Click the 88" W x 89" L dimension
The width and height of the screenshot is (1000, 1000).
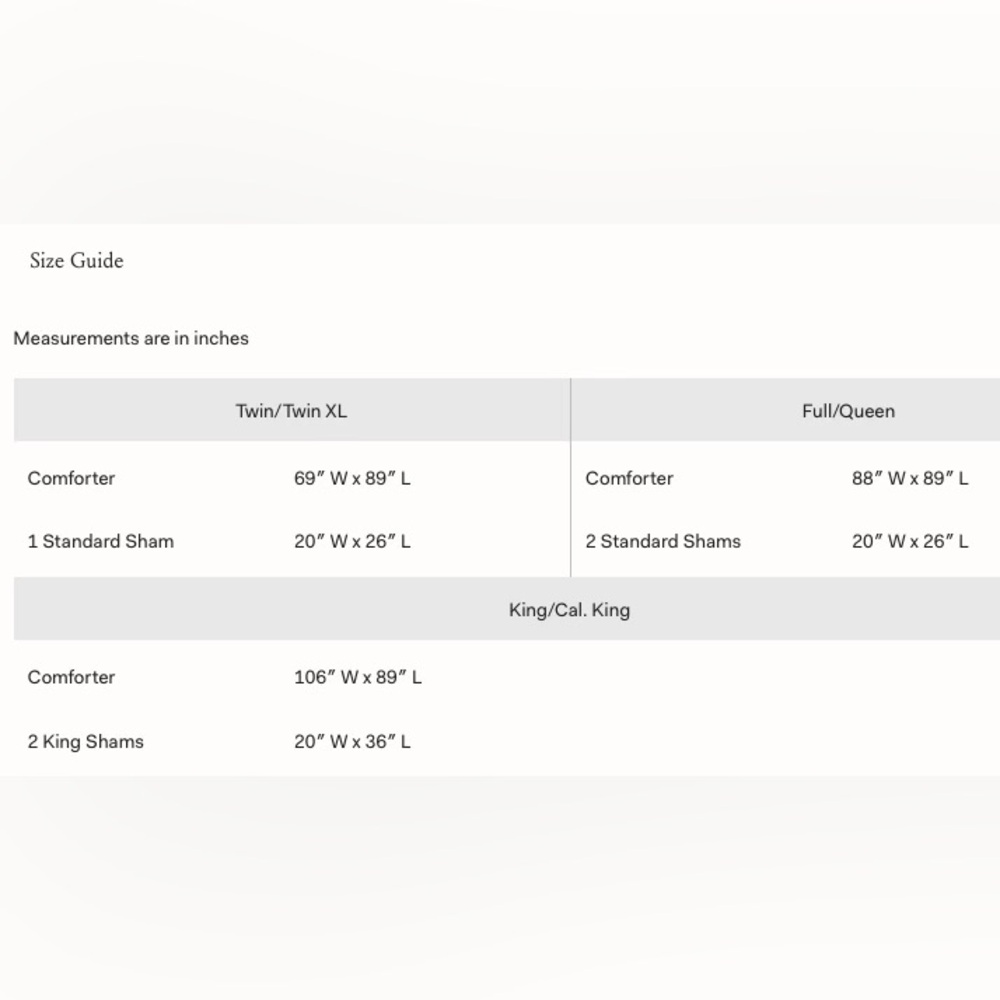[x=910, y=478]
